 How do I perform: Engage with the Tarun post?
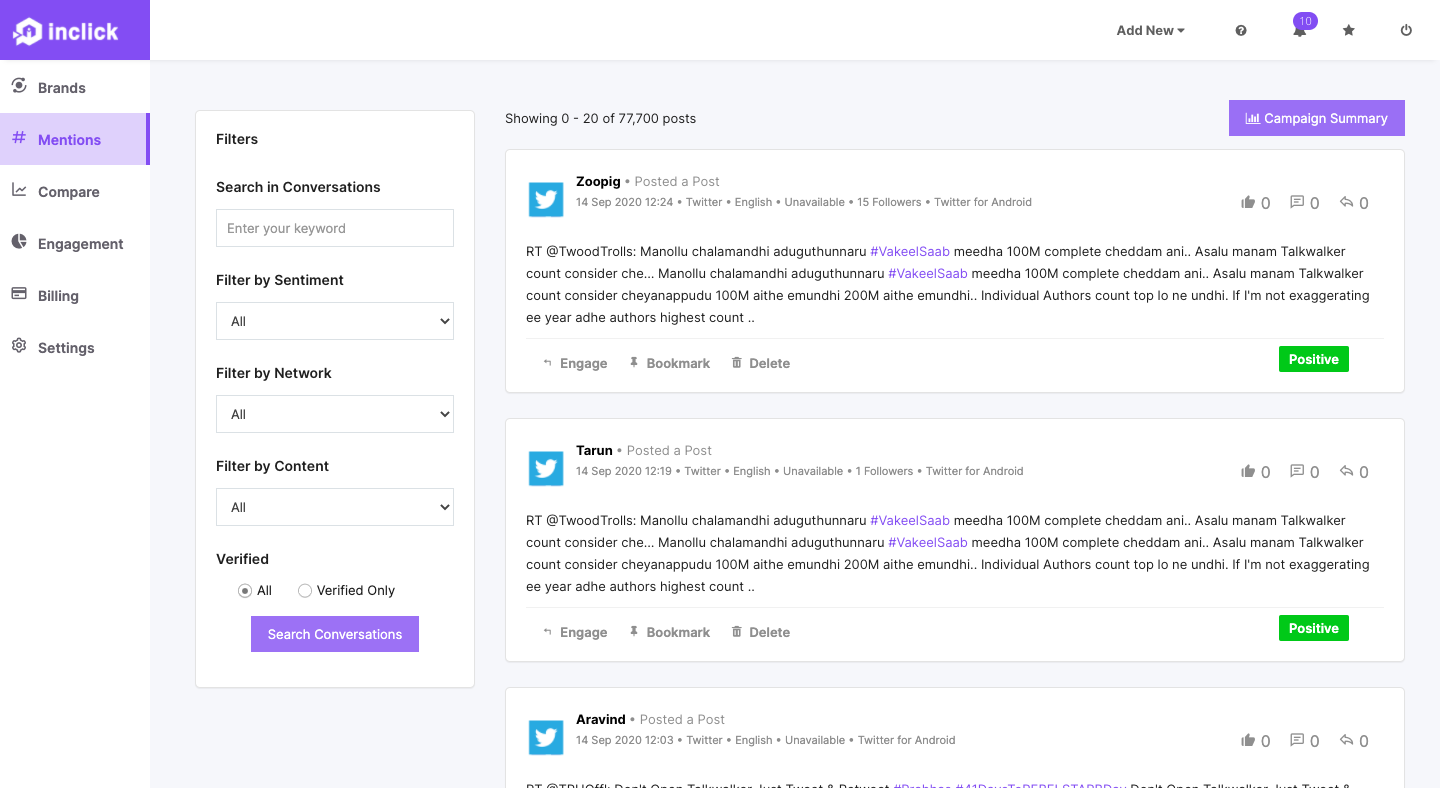[x=575, y=632]
